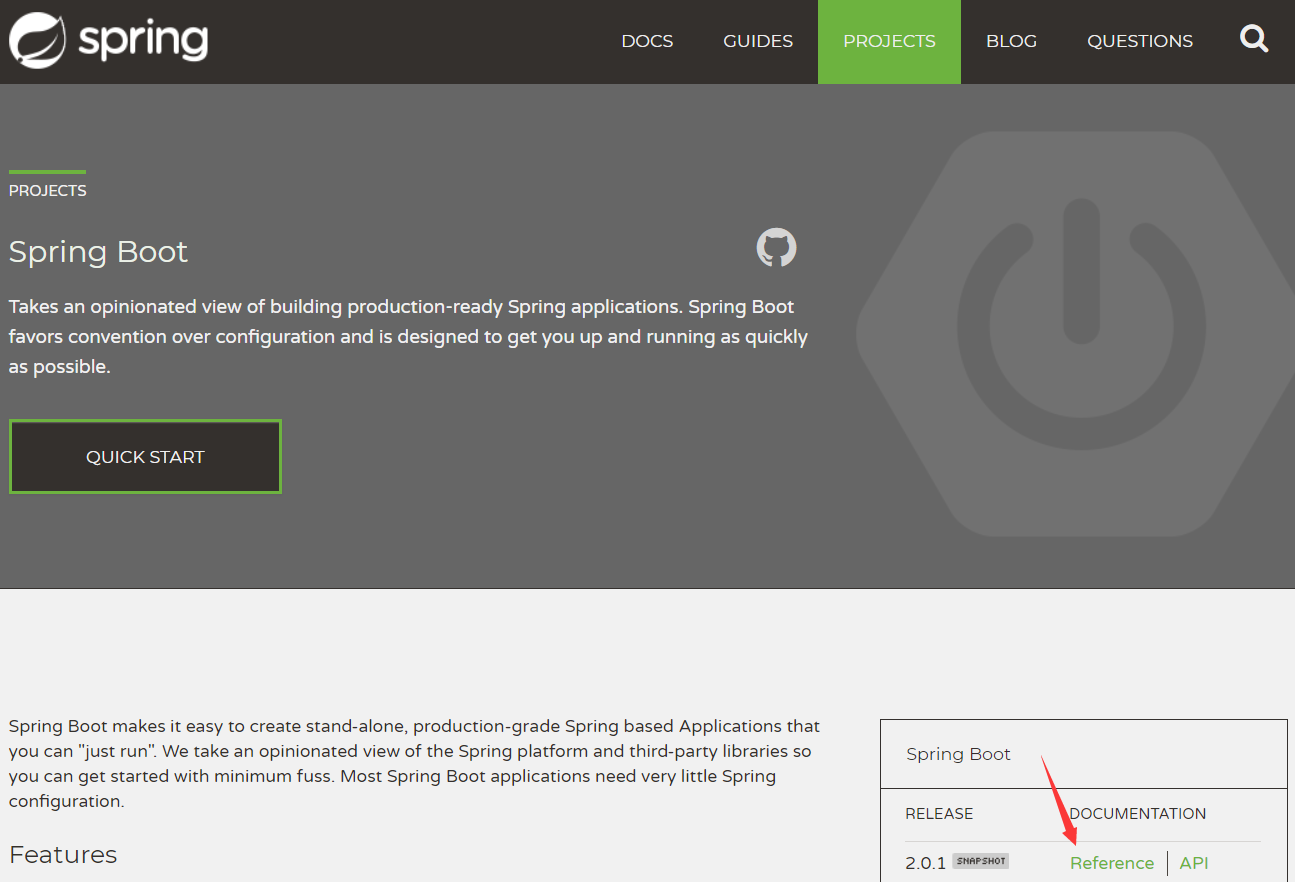
Task: Click the Spring Boot sidebar panel title
Action: [958, 754]
